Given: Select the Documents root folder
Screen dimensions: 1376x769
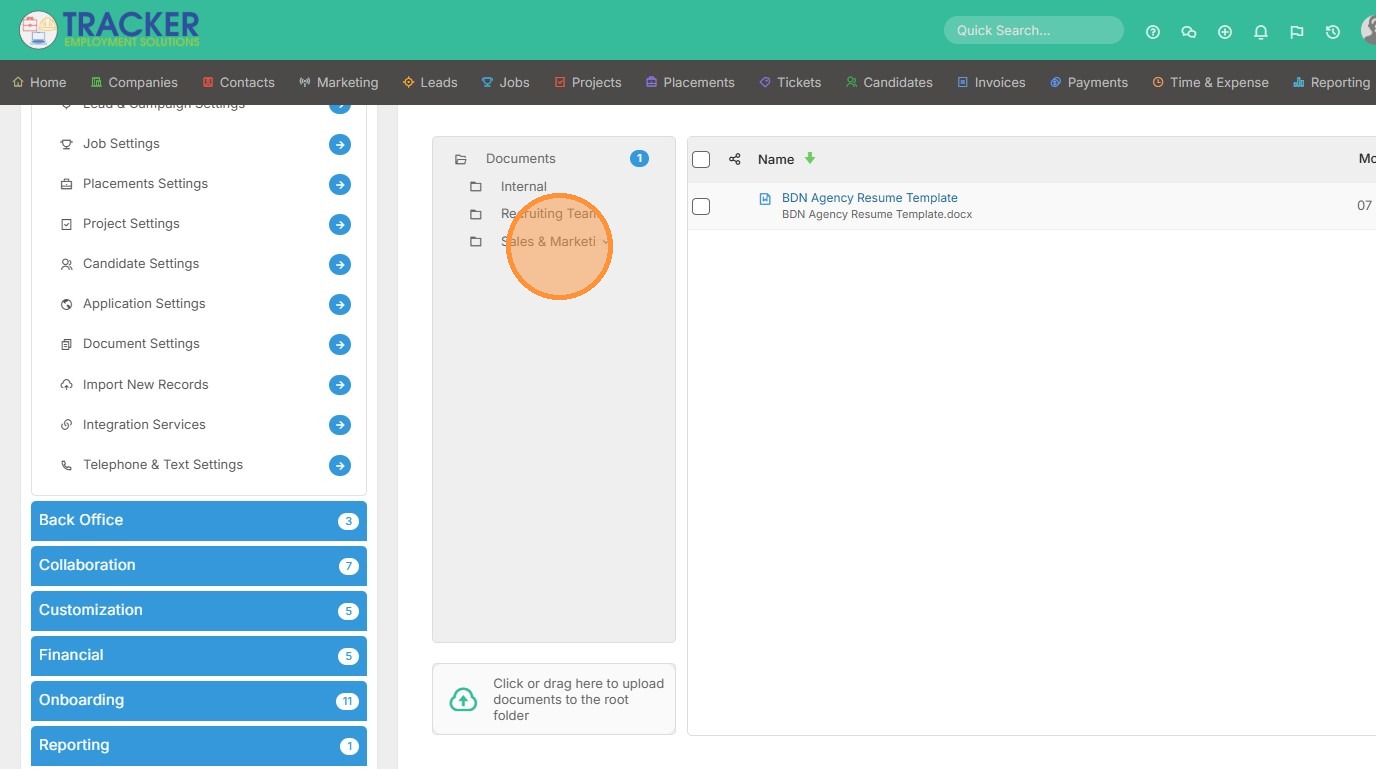Looking at the screenshot, I should click(x=520, y=159).
